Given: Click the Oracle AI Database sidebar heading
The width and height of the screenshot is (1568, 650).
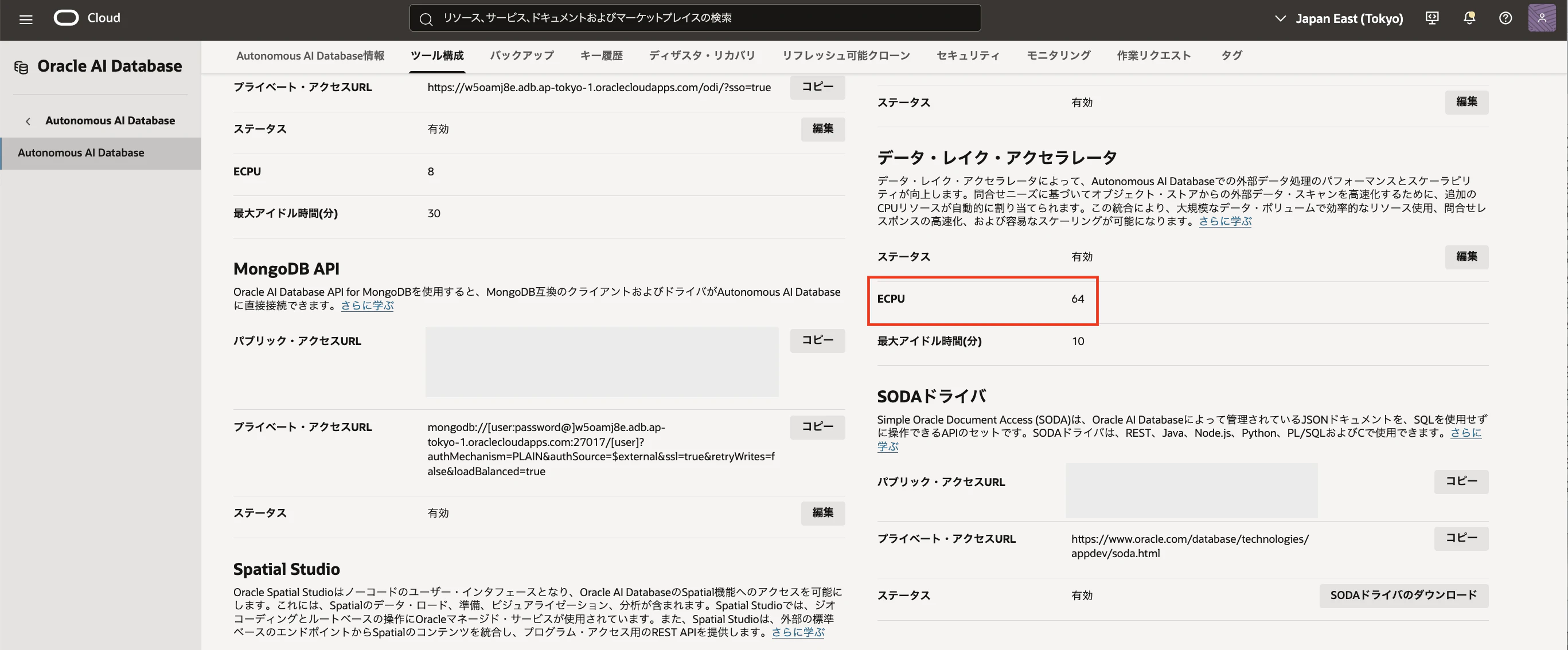Looking at the screenshot, I should 110,66.
